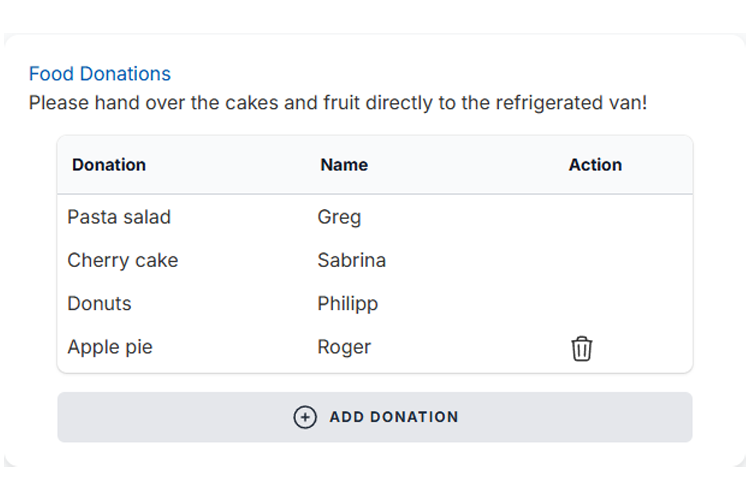The height and width of the screenshot is (500, 750).
Task: Select the Pasta salad donation cell
Action: [119, 217]
